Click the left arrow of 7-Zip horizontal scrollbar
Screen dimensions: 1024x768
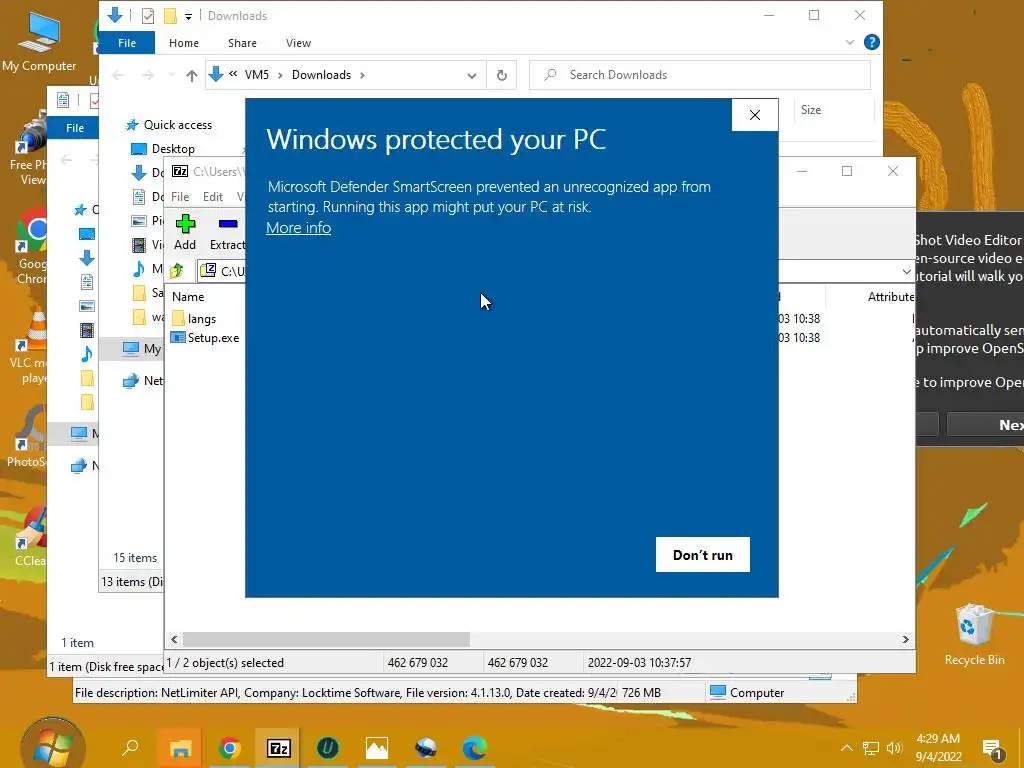coord(174,639)
